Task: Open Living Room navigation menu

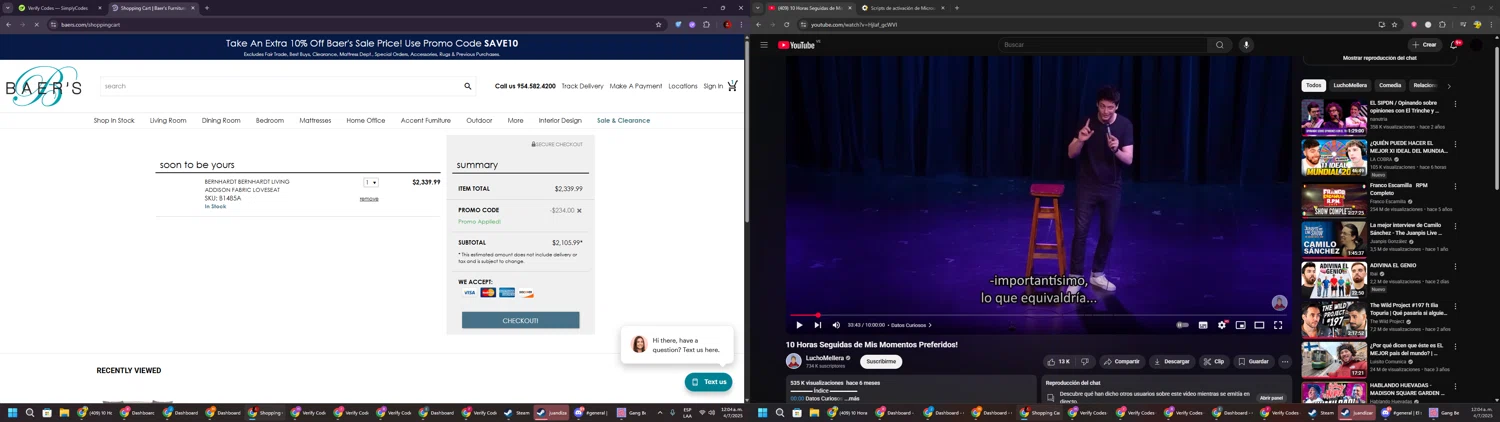Action: click(168, 120)
